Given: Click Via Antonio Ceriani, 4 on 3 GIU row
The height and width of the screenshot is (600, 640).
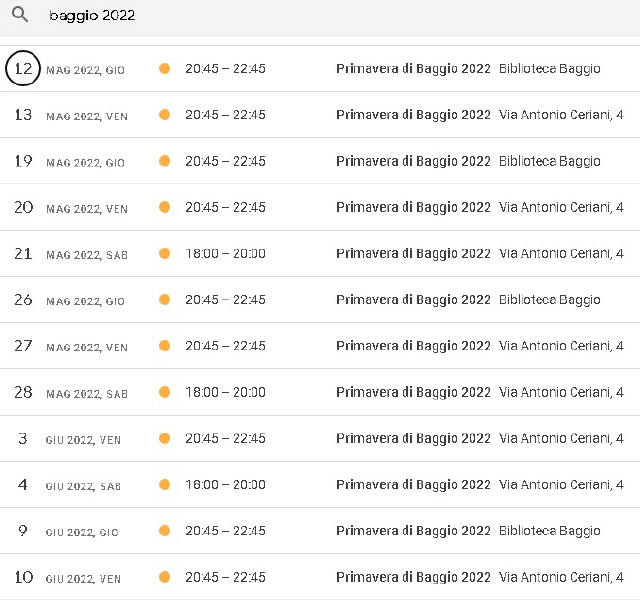Looking at the screenshot, I should (561, 439).
